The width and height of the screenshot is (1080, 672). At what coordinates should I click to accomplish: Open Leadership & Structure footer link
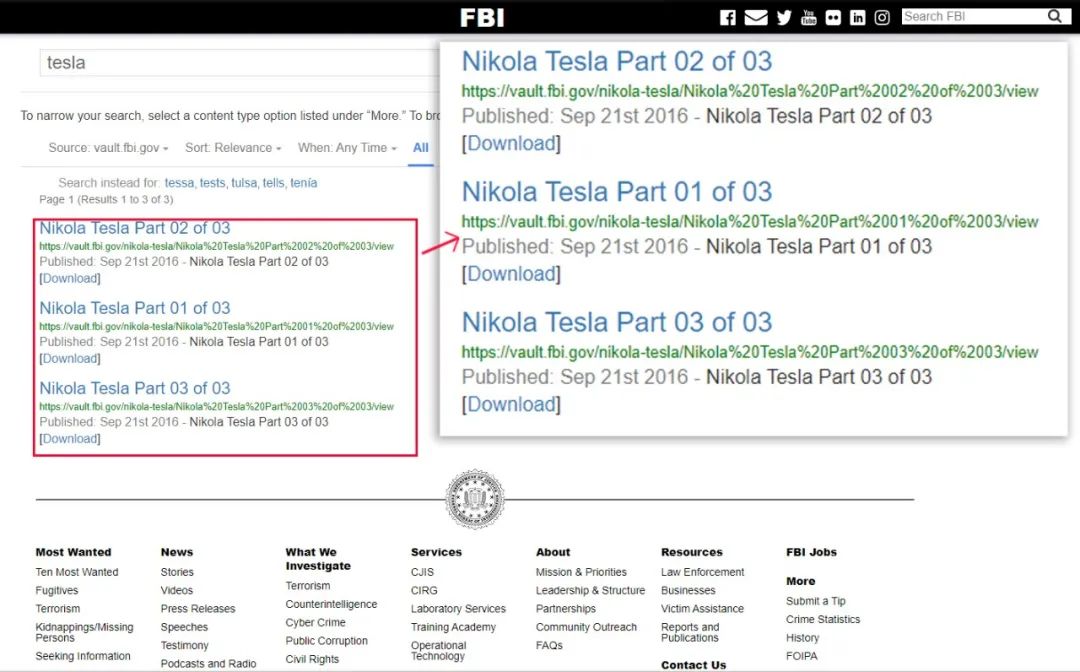click(590, 590)
